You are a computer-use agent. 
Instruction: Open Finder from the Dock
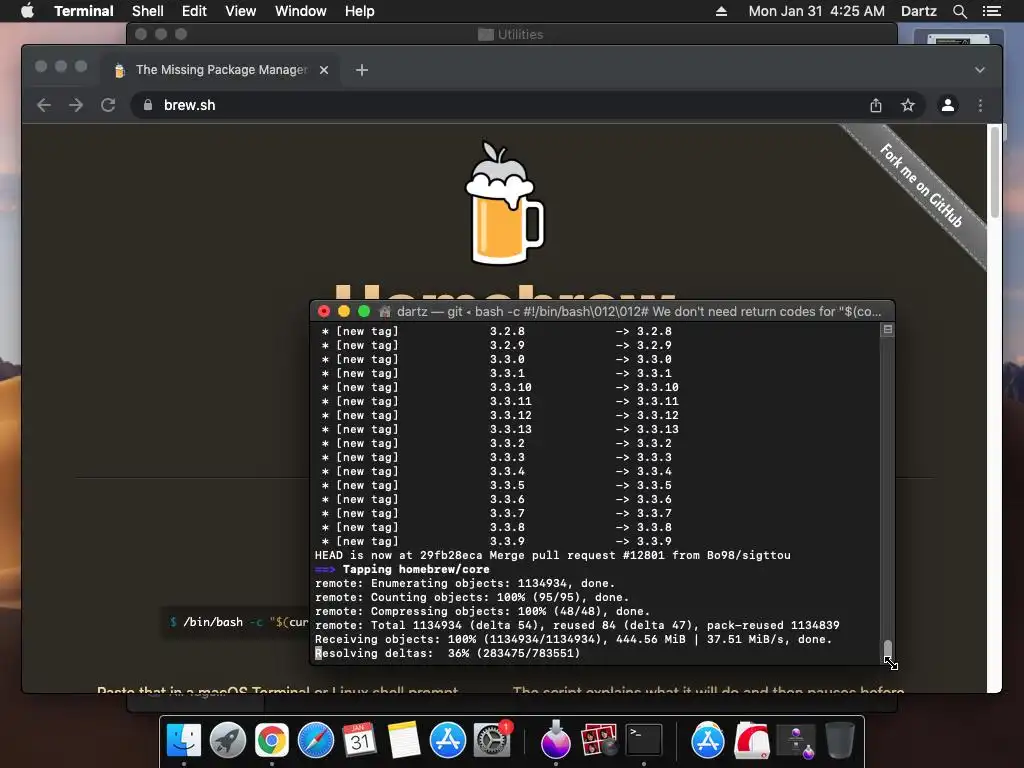point(184,740)
